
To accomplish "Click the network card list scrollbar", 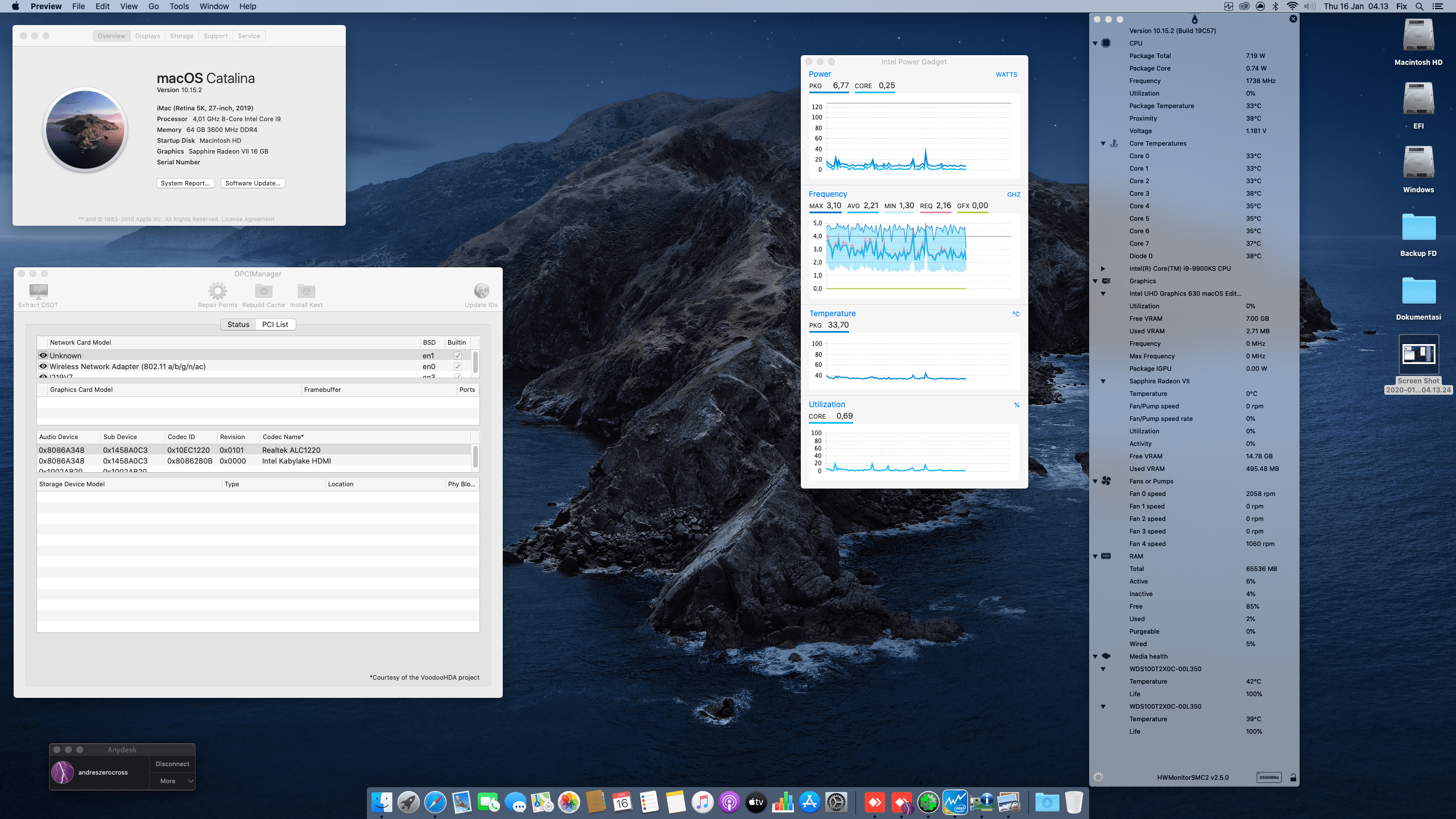I will [475, 362].
